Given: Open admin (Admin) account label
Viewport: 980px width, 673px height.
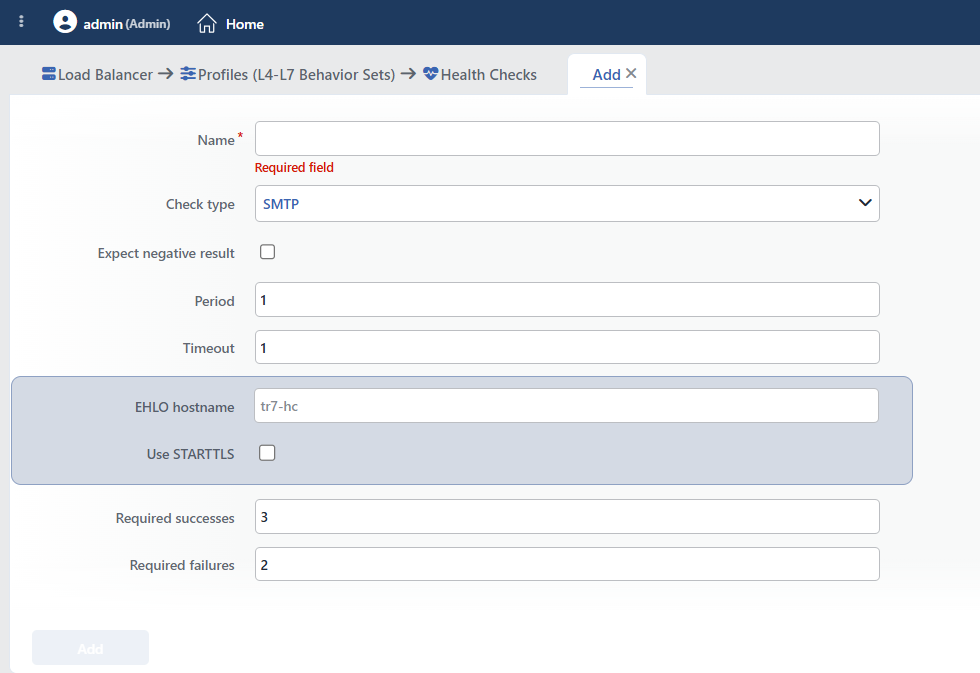Looking at the screenshot, I should pos(127,24).
